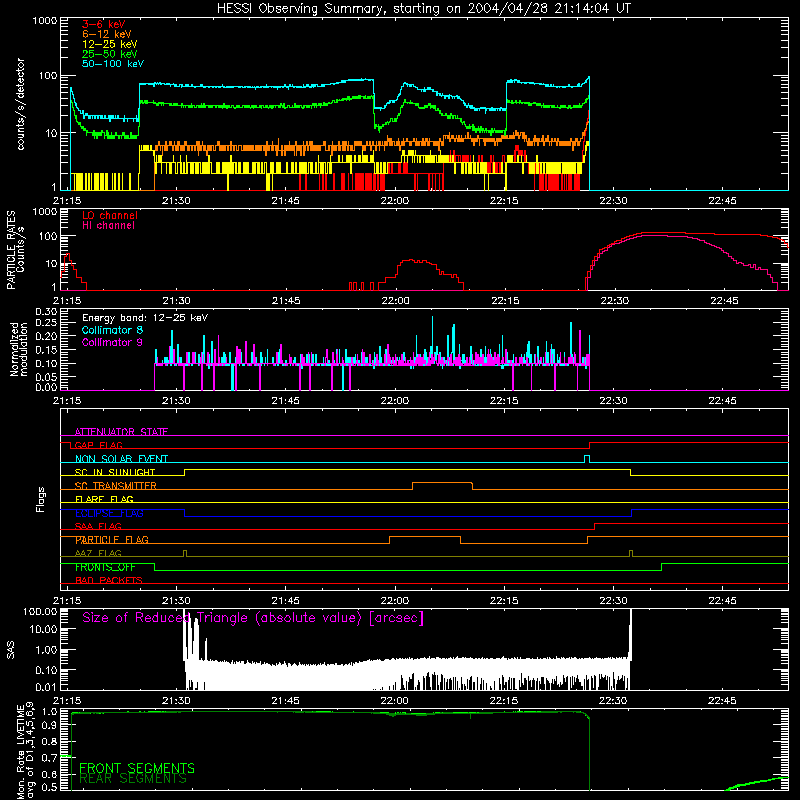Viewport: 800px width, 800px height.
Task: Click the PARTICLE_FLAG label
Action: (112, 540)
